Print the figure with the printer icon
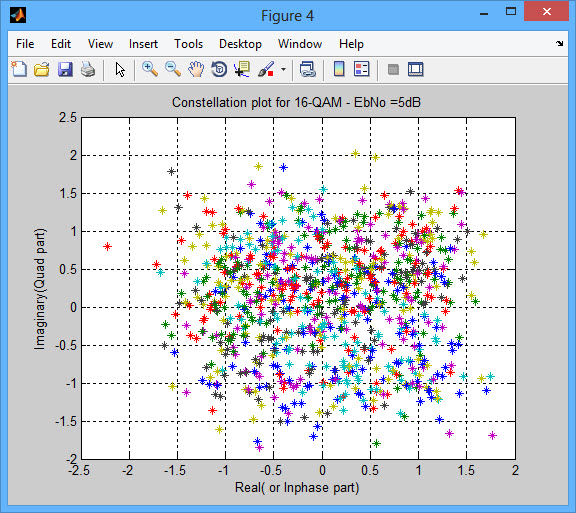The image size is (576, 513). [x=88, y=69]
